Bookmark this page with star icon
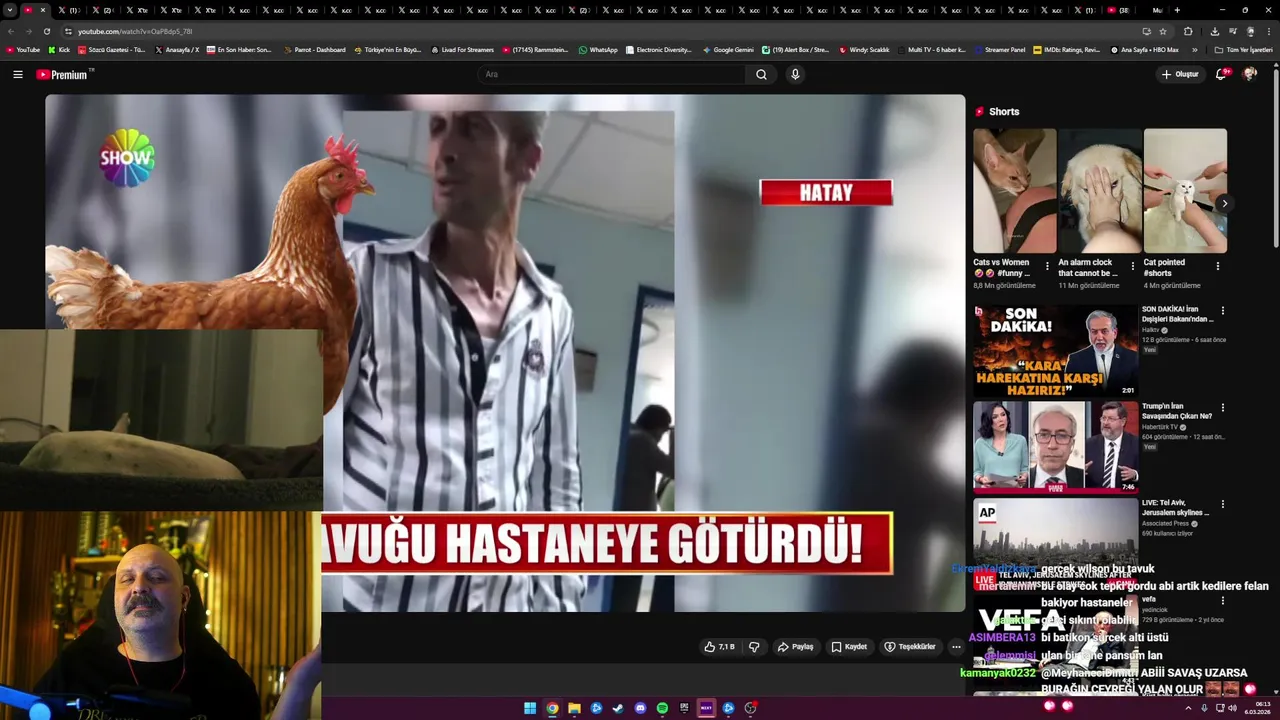 [x=1163, y=31]
